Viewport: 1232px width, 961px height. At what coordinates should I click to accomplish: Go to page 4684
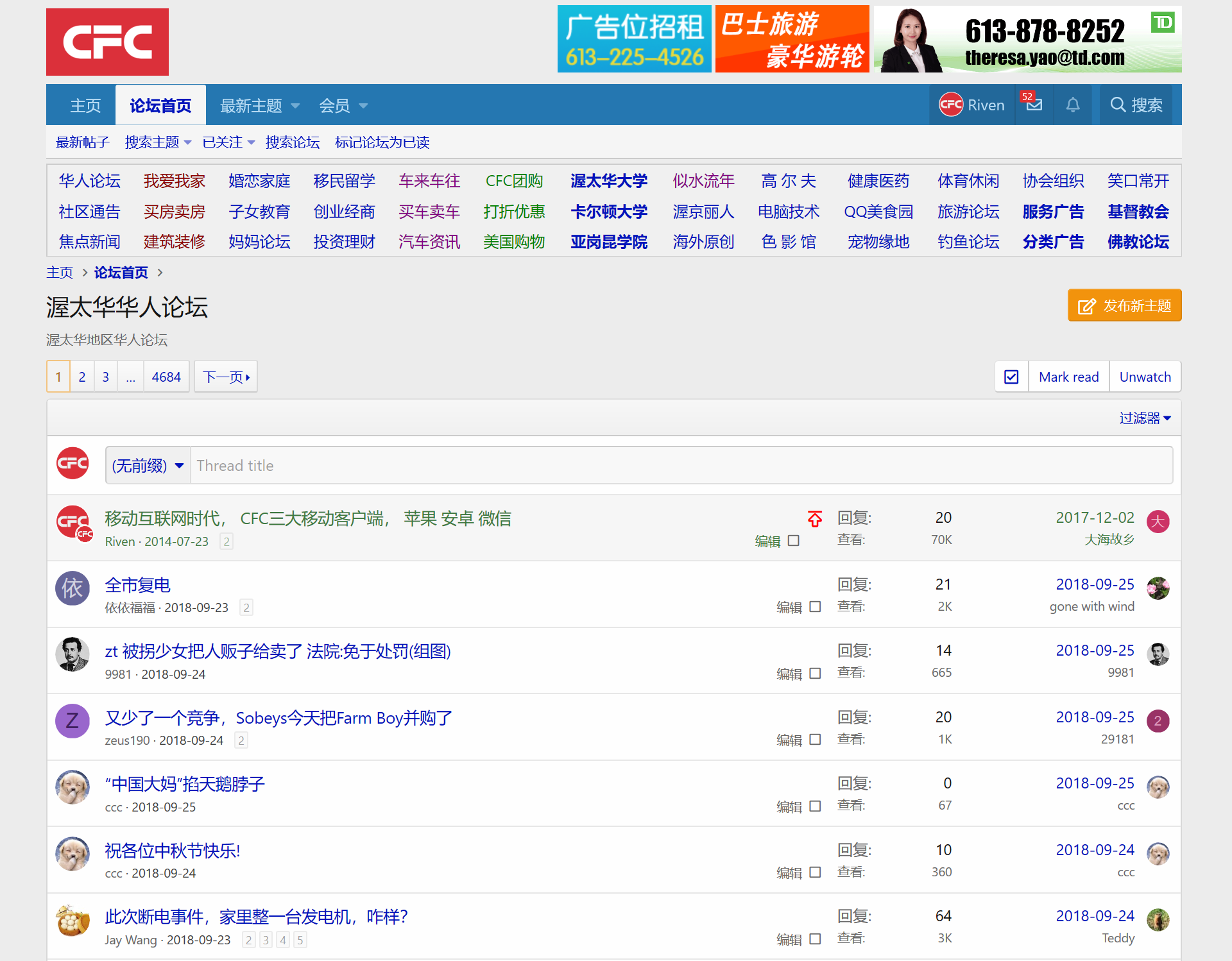[166, 377]
